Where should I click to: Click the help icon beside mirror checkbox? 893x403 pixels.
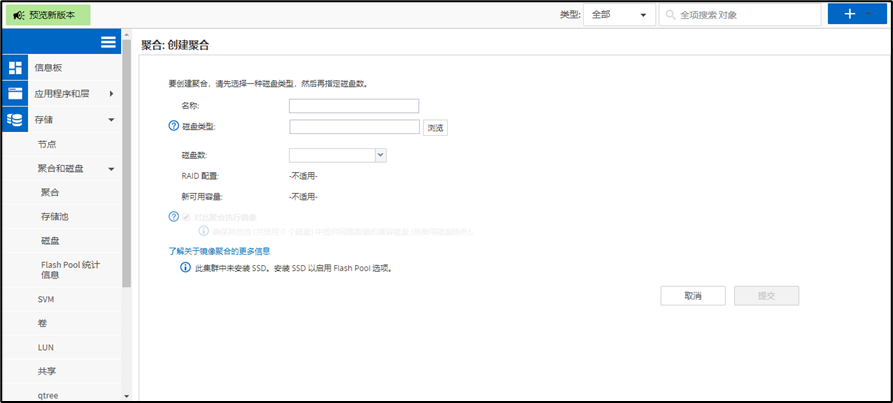(x=173, y=217)
